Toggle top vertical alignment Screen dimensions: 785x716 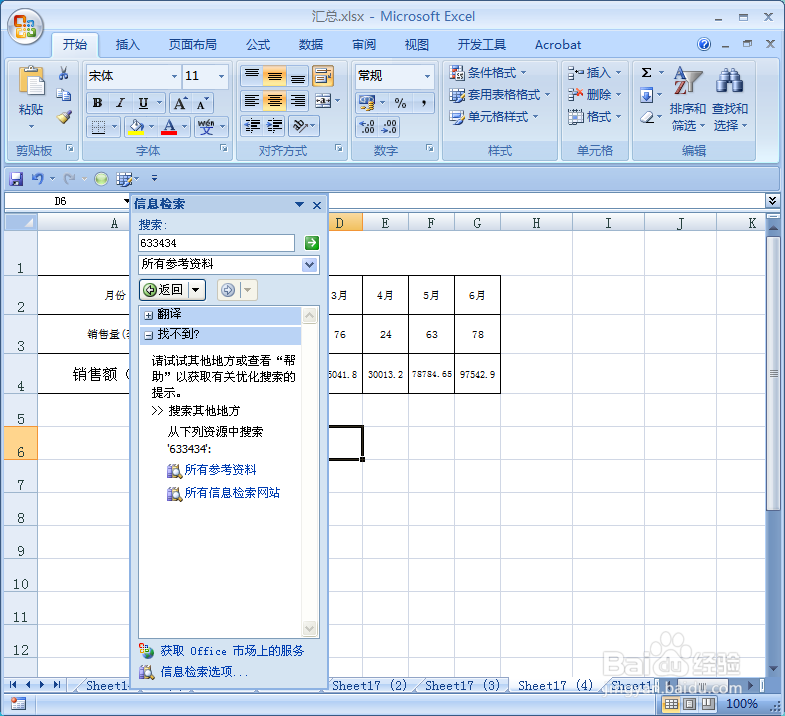pos(251,76)
